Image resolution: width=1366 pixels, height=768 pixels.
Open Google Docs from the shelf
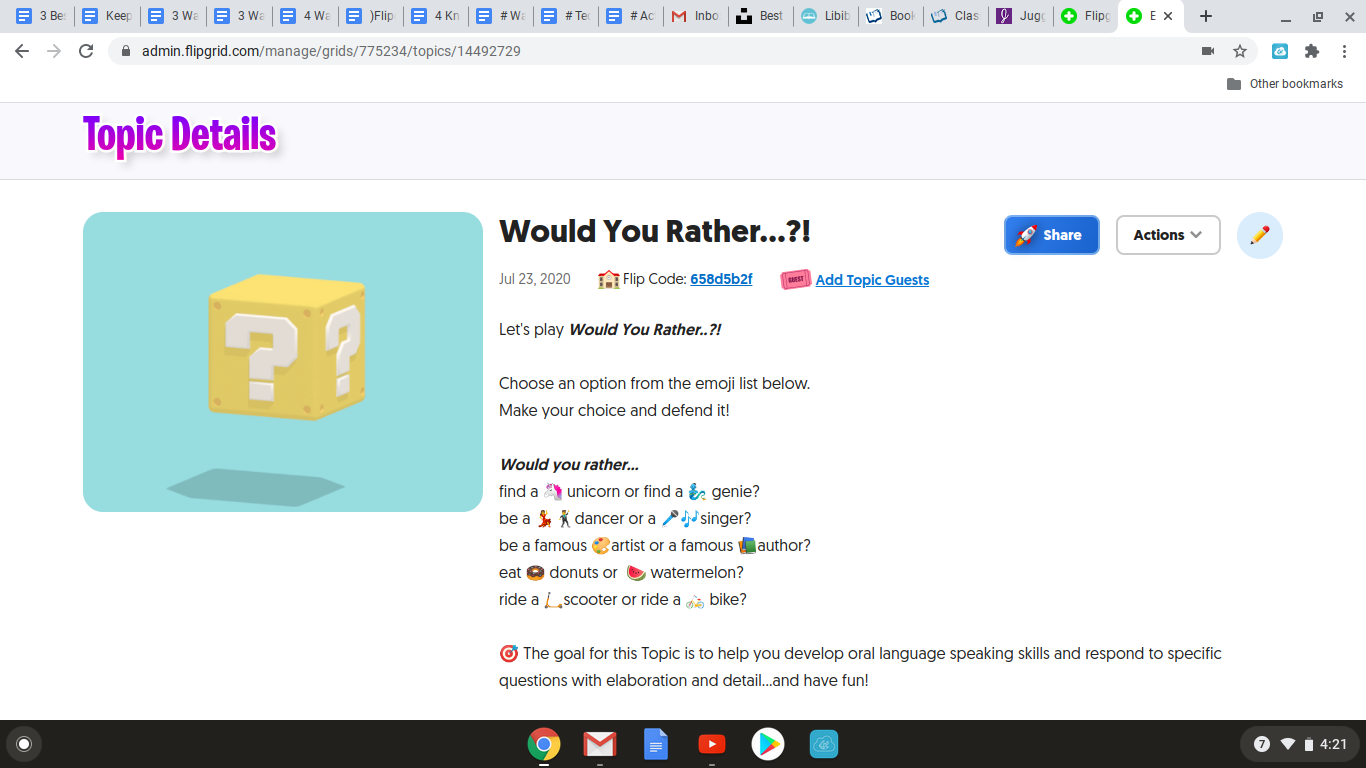tap(656, 744)
